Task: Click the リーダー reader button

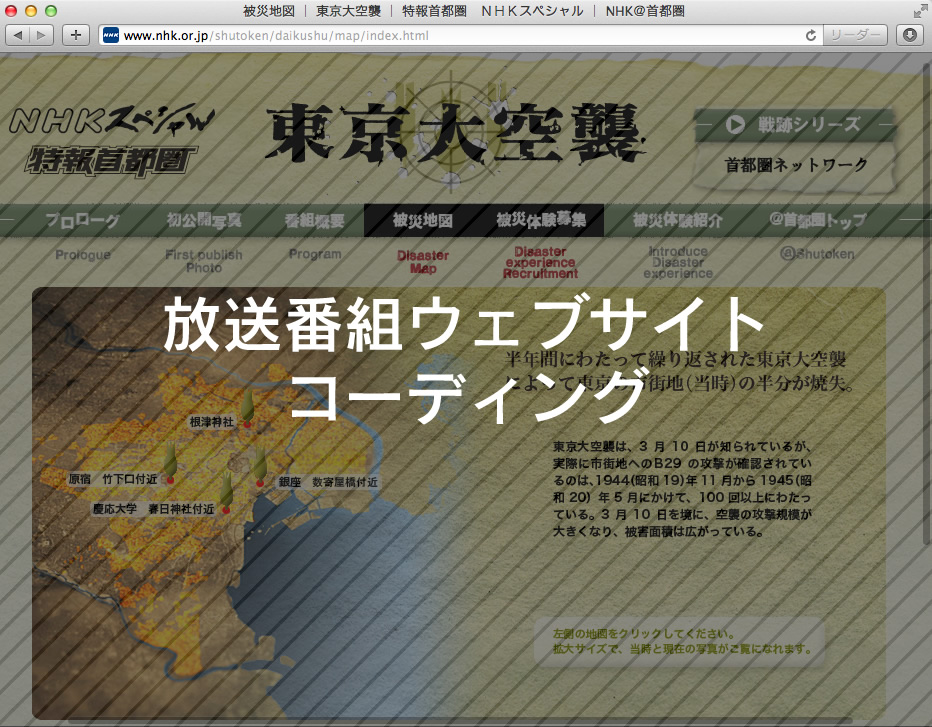Action: pyautogui.click(x=855, y=35)
